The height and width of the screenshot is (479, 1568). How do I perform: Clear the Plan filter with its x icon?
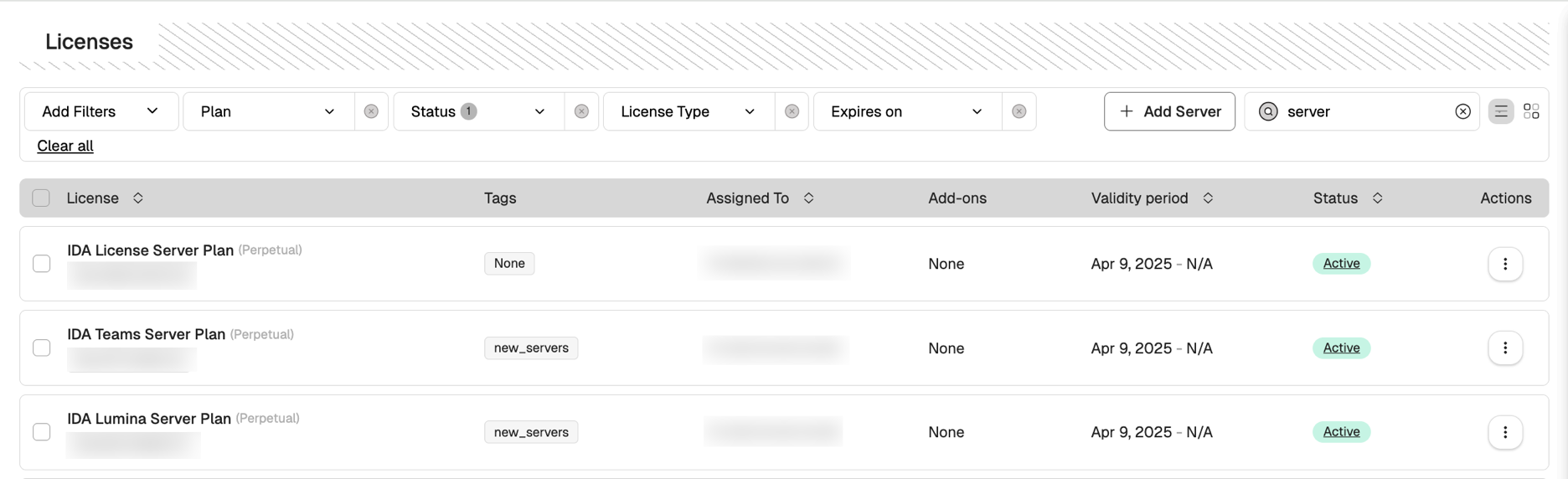coord(371,111)
